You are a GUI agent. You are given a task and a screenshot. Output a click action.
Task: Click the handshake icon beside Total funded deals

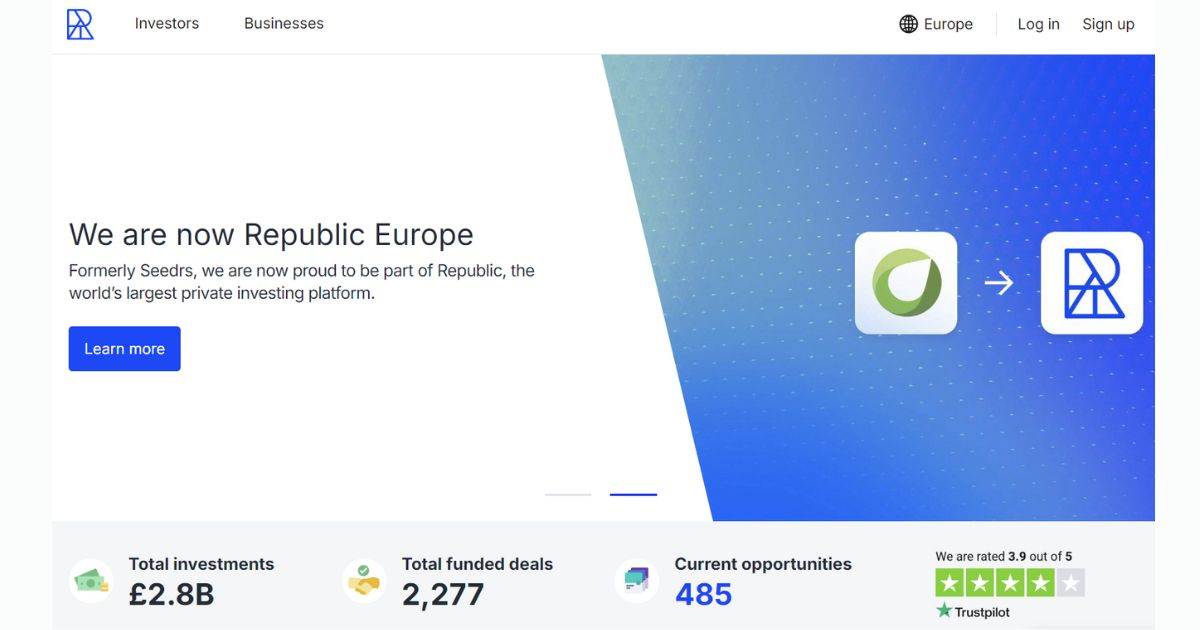click(x=362, y=580)
